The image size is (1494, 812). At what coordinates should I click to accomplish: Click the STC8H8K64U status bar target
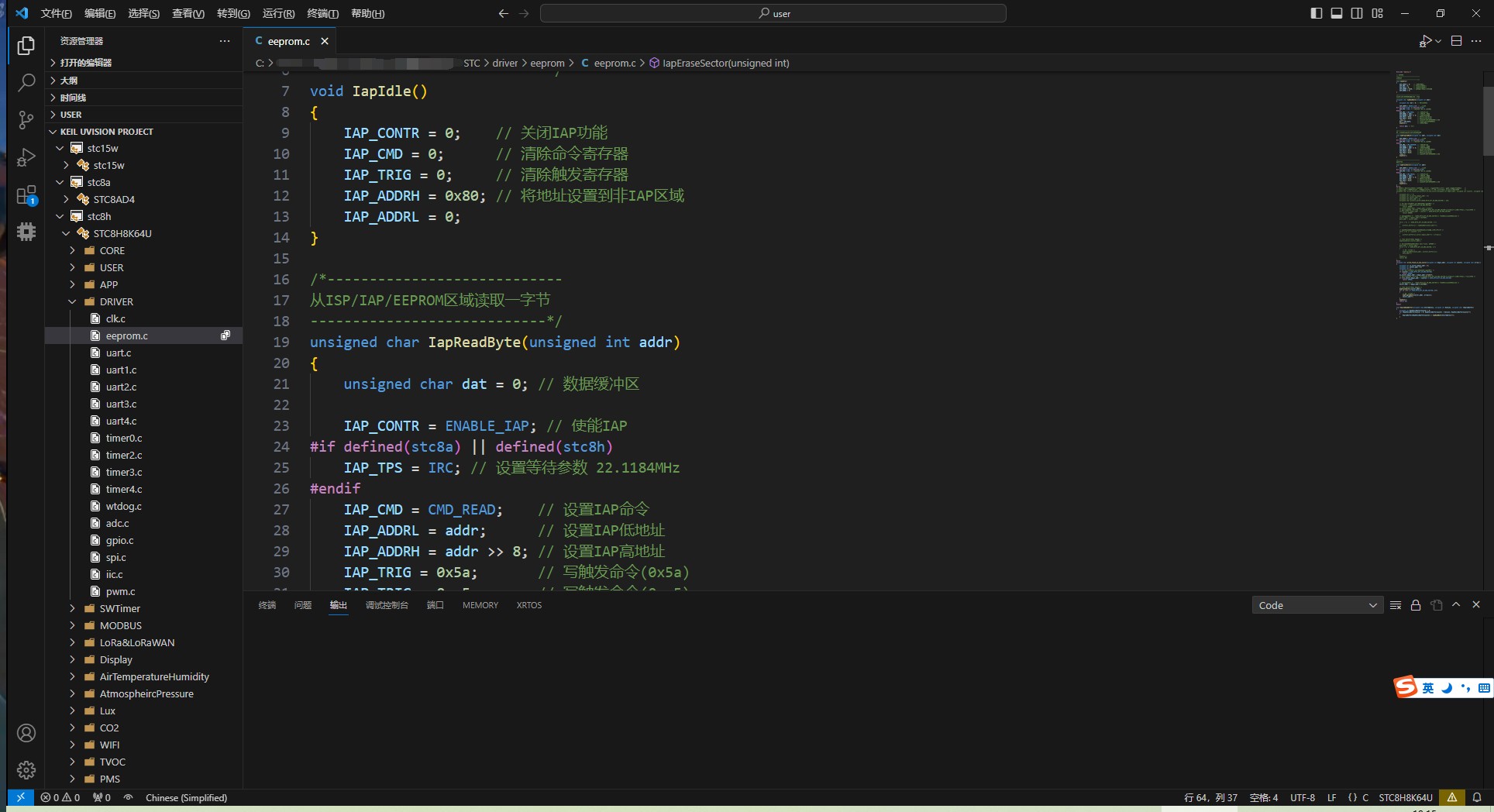[x=1406, y=797]
